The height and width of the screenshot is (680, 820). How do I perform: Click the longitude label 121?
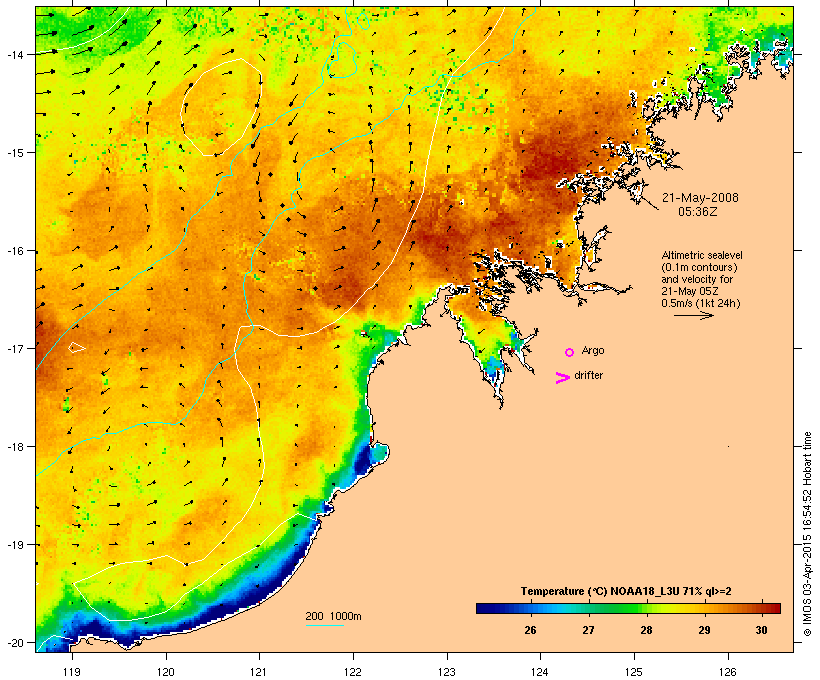(259, 672)
